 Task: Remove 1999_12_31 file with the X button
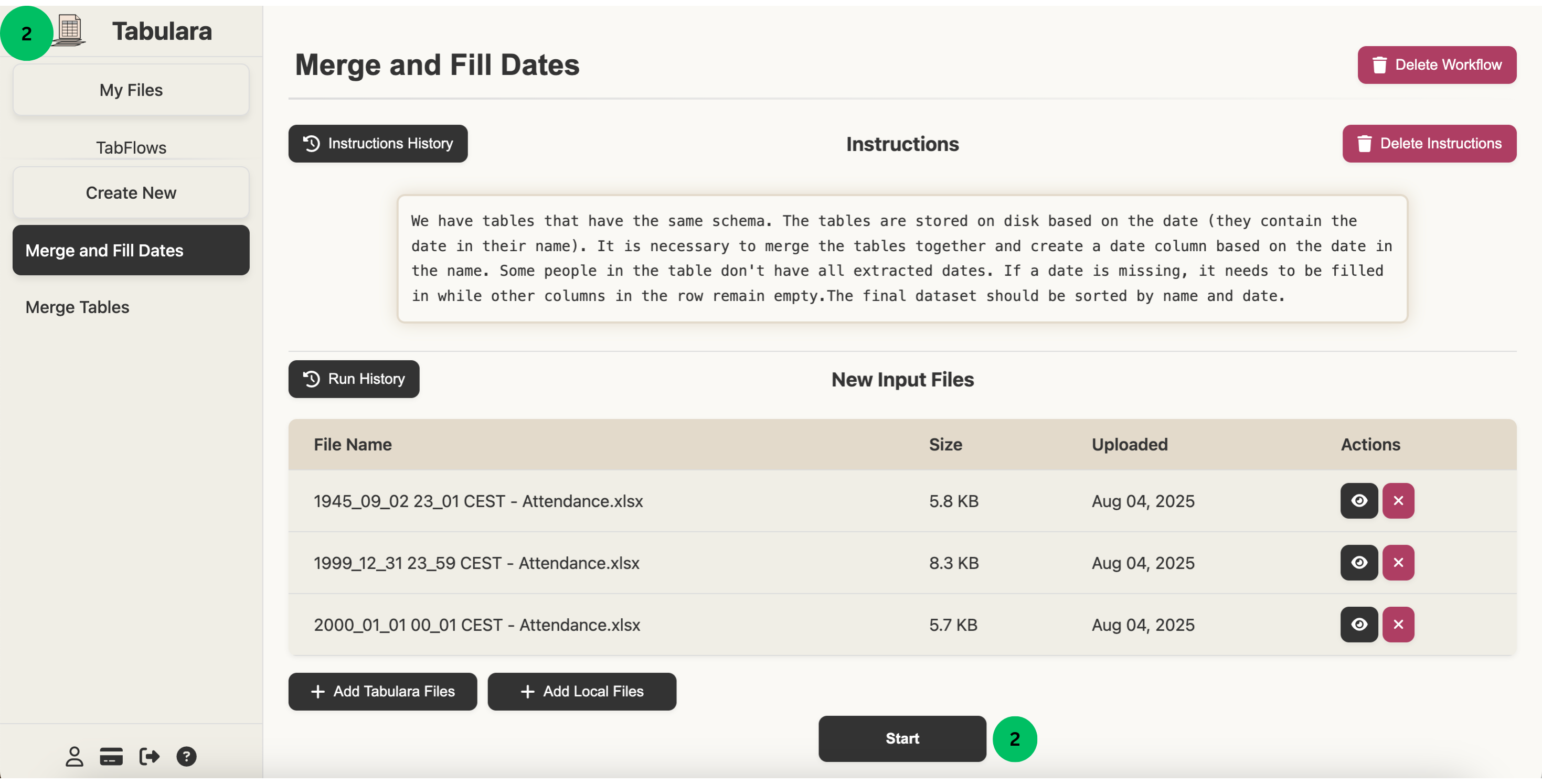(1399, 563)
